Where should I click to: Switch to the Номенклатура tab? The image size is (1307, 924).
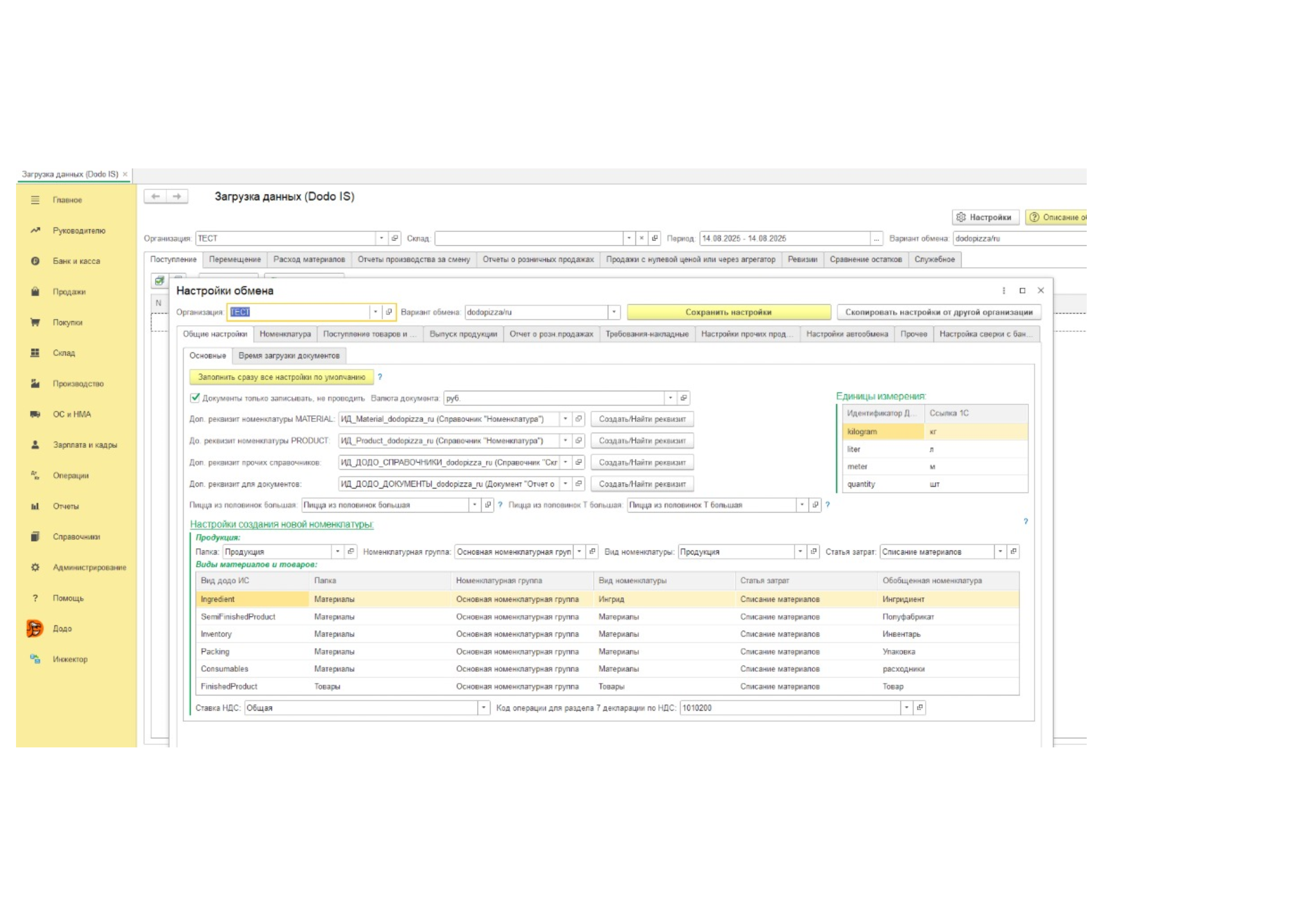tap(285, 334)
